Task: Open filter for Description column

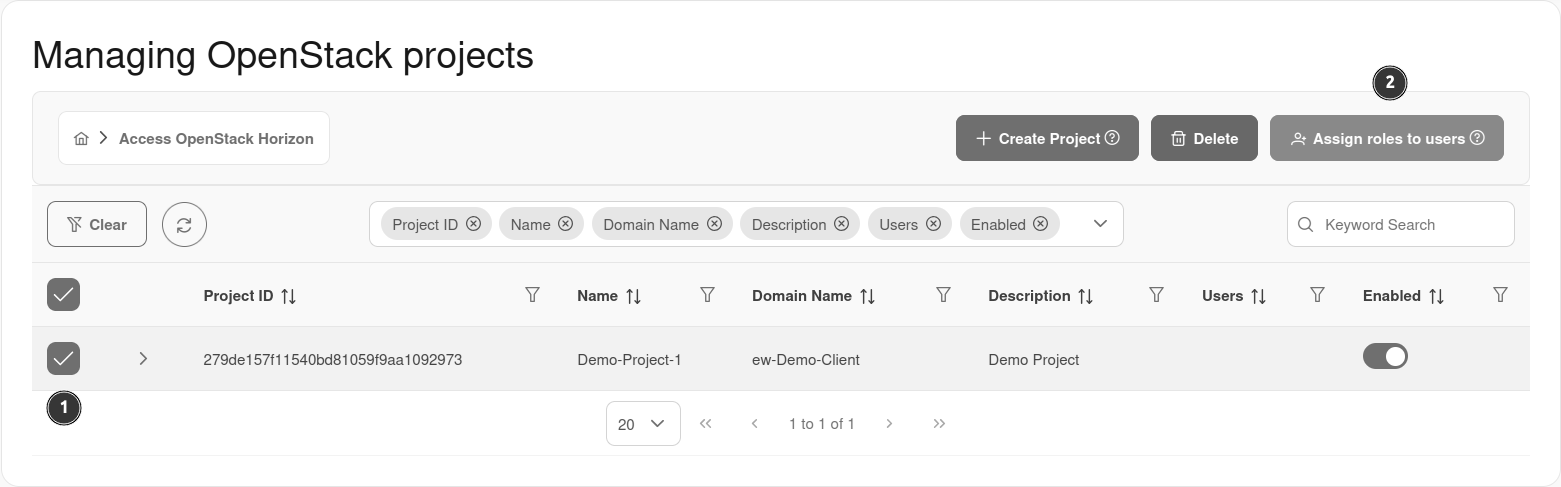Action: click(1156, 295)
